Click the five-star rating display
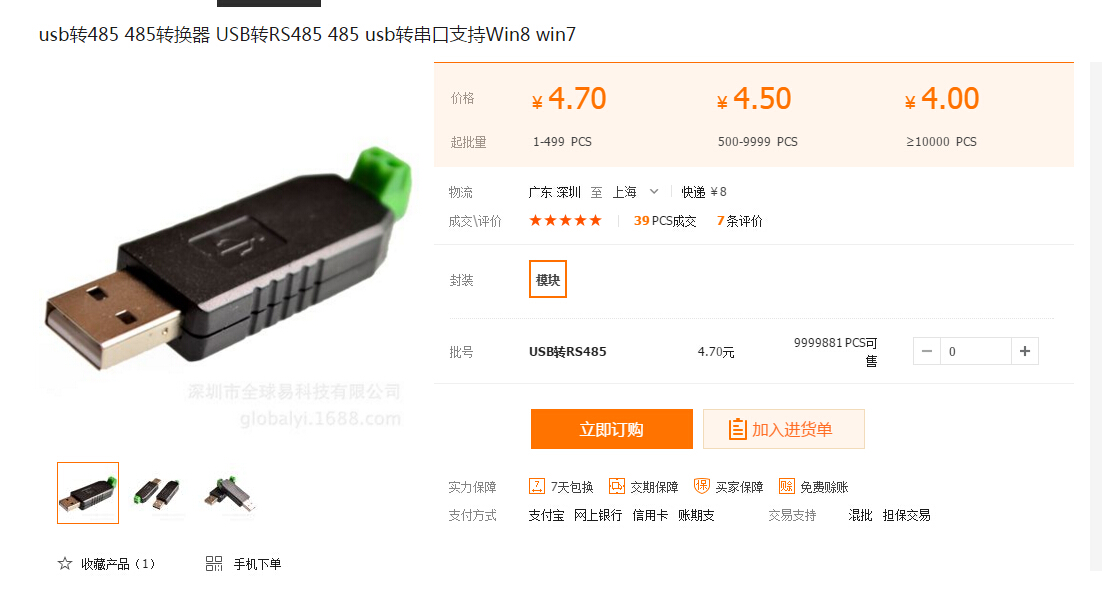The width and height of the screenshot is (1102, 589). [565, 221]
